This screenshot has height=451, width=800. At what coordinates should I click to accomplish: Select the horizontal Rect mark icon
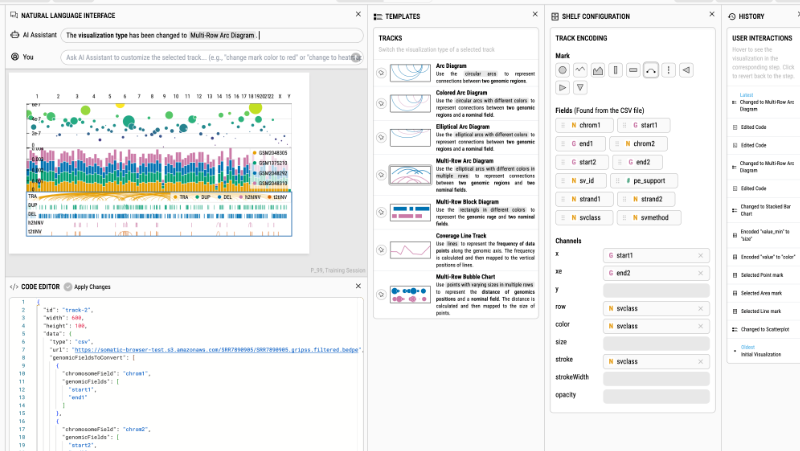point(633,70)
